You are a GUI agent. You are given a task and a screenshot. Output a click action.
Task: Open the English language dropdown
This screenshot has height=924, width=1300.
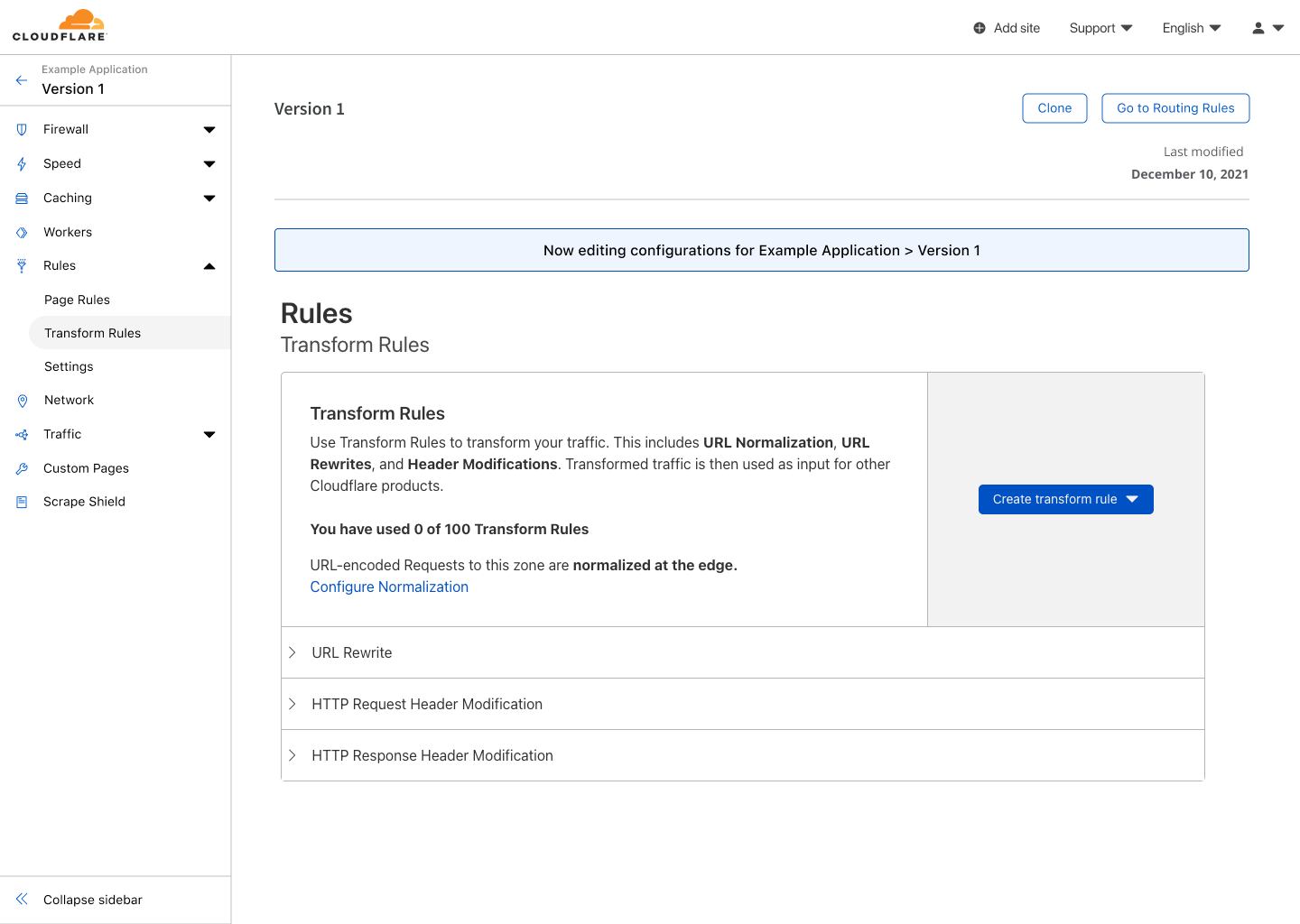tap(1191, 28)
